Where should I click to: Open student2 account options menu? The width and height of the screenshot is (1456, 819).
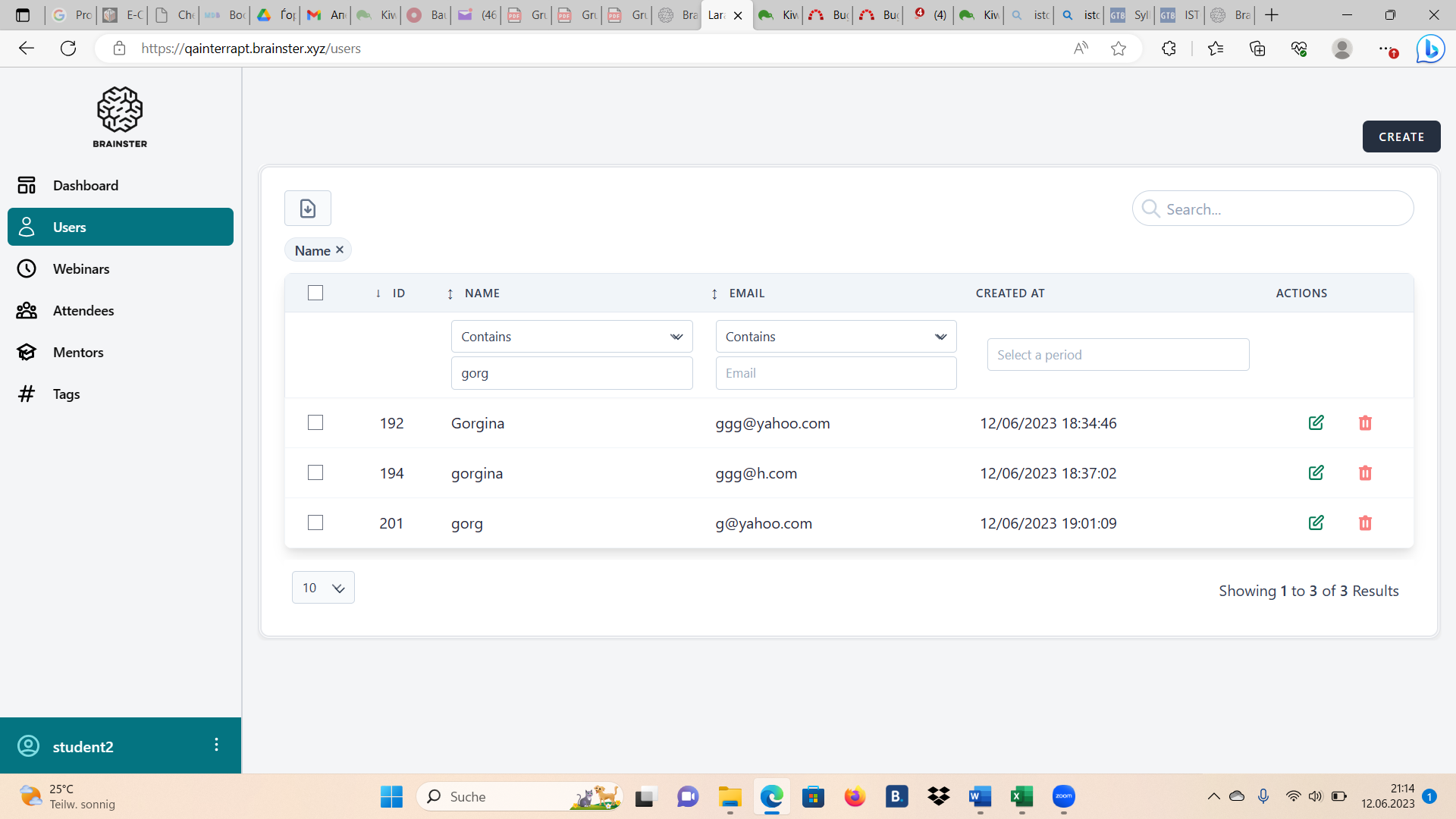coord(216,745)
